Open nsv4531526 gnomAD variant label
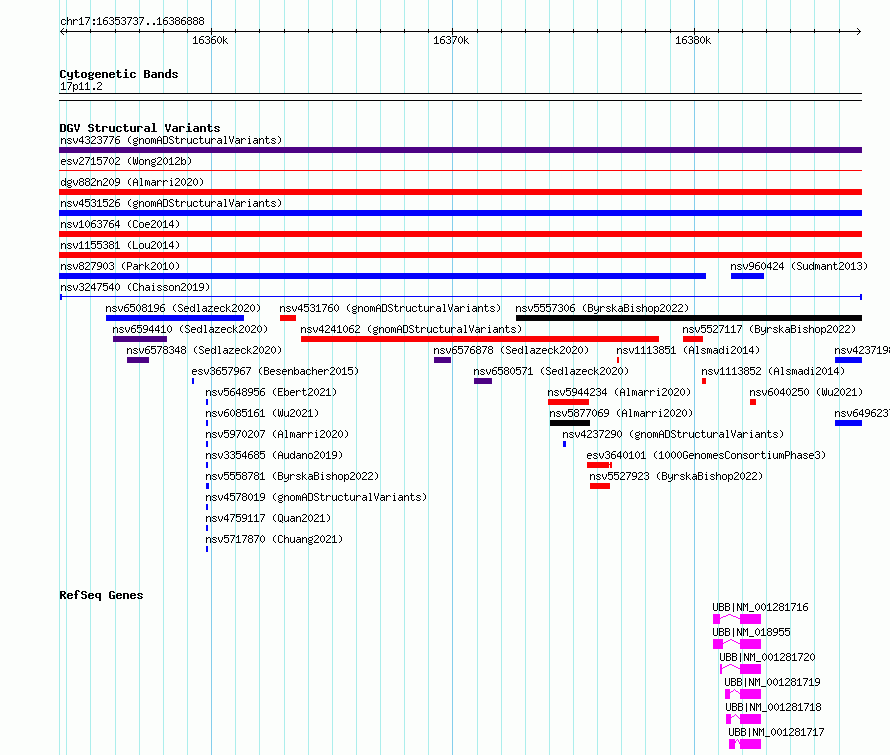This screenshot has height=755, width=890. [171, 203]
